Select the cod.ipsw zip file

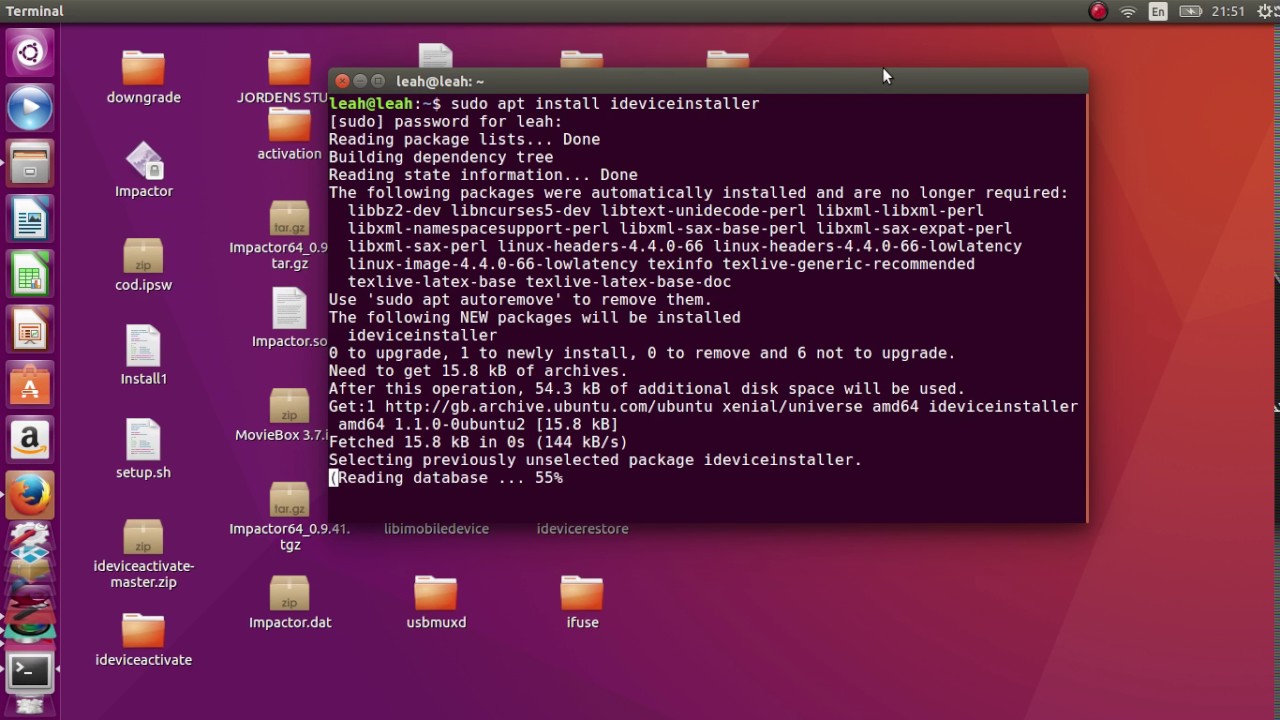coord(143,265)
